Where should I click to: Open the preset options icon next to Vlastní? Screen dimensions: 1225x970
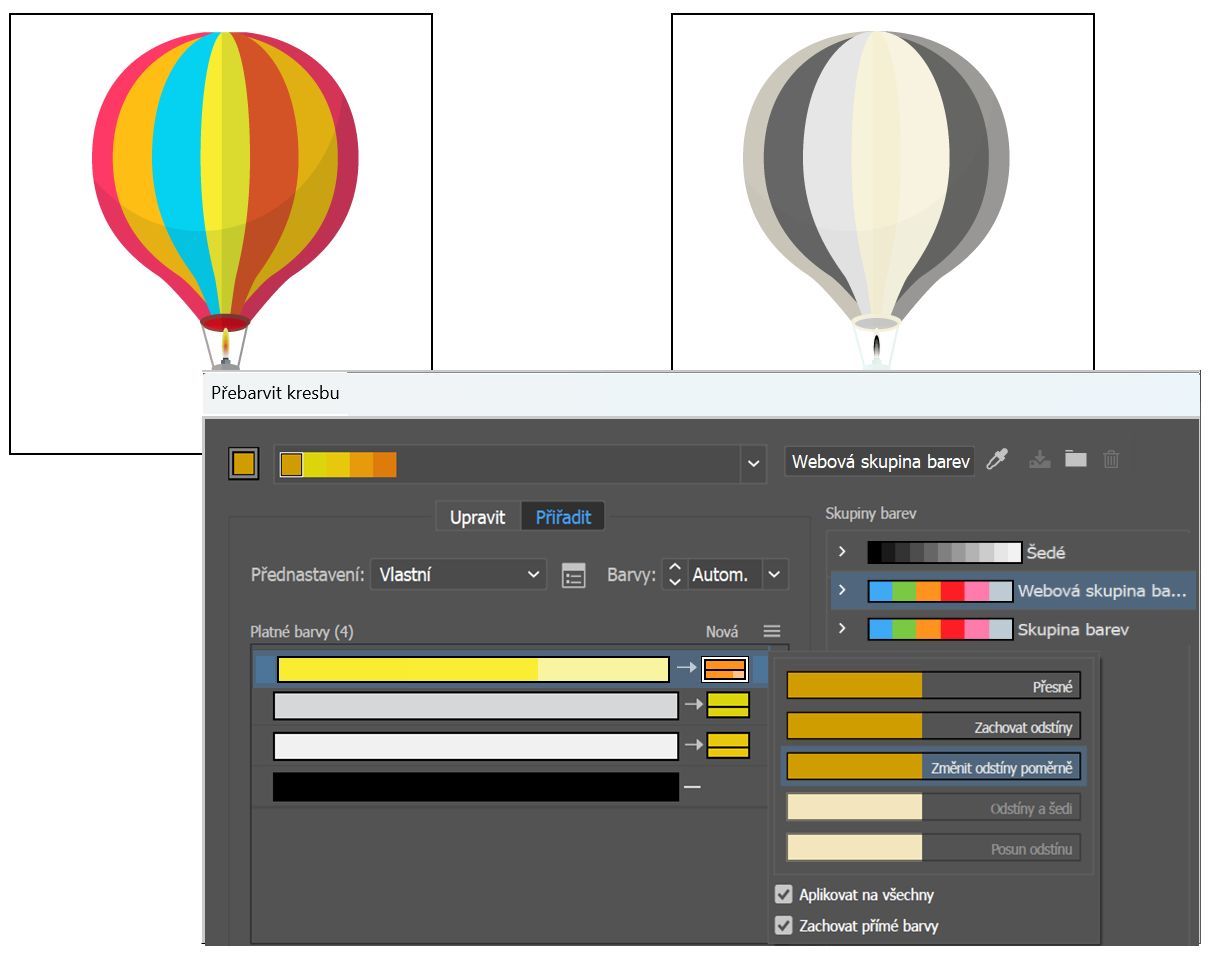click(x=573, y=576)
